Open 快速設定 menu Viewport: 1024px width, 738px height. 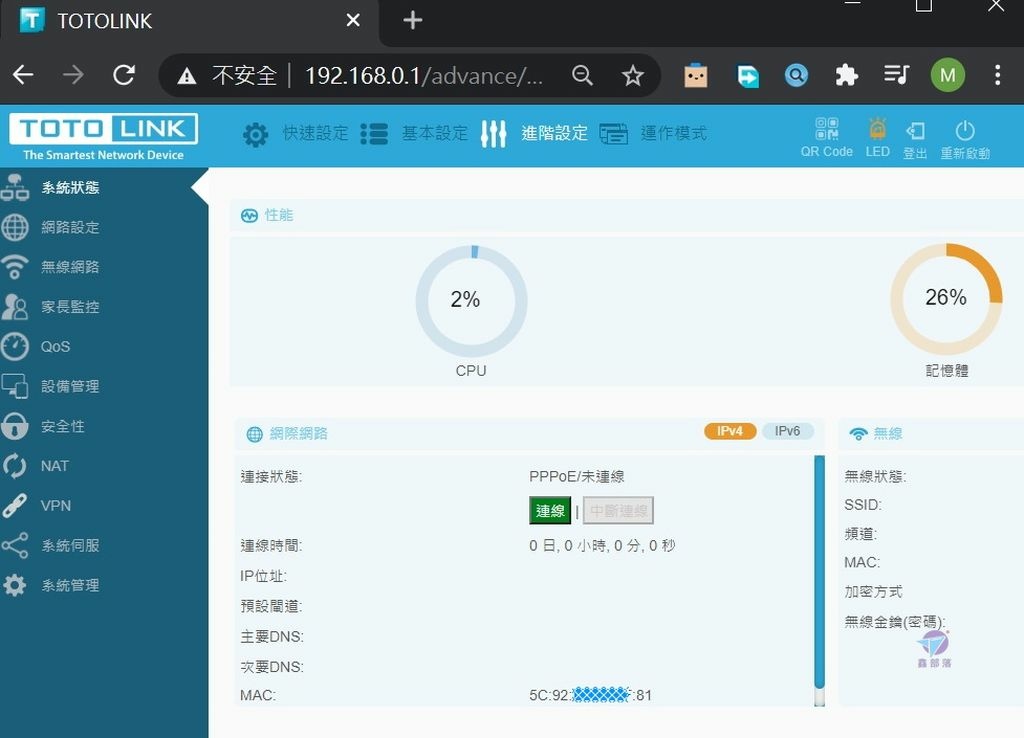point(315,133)
